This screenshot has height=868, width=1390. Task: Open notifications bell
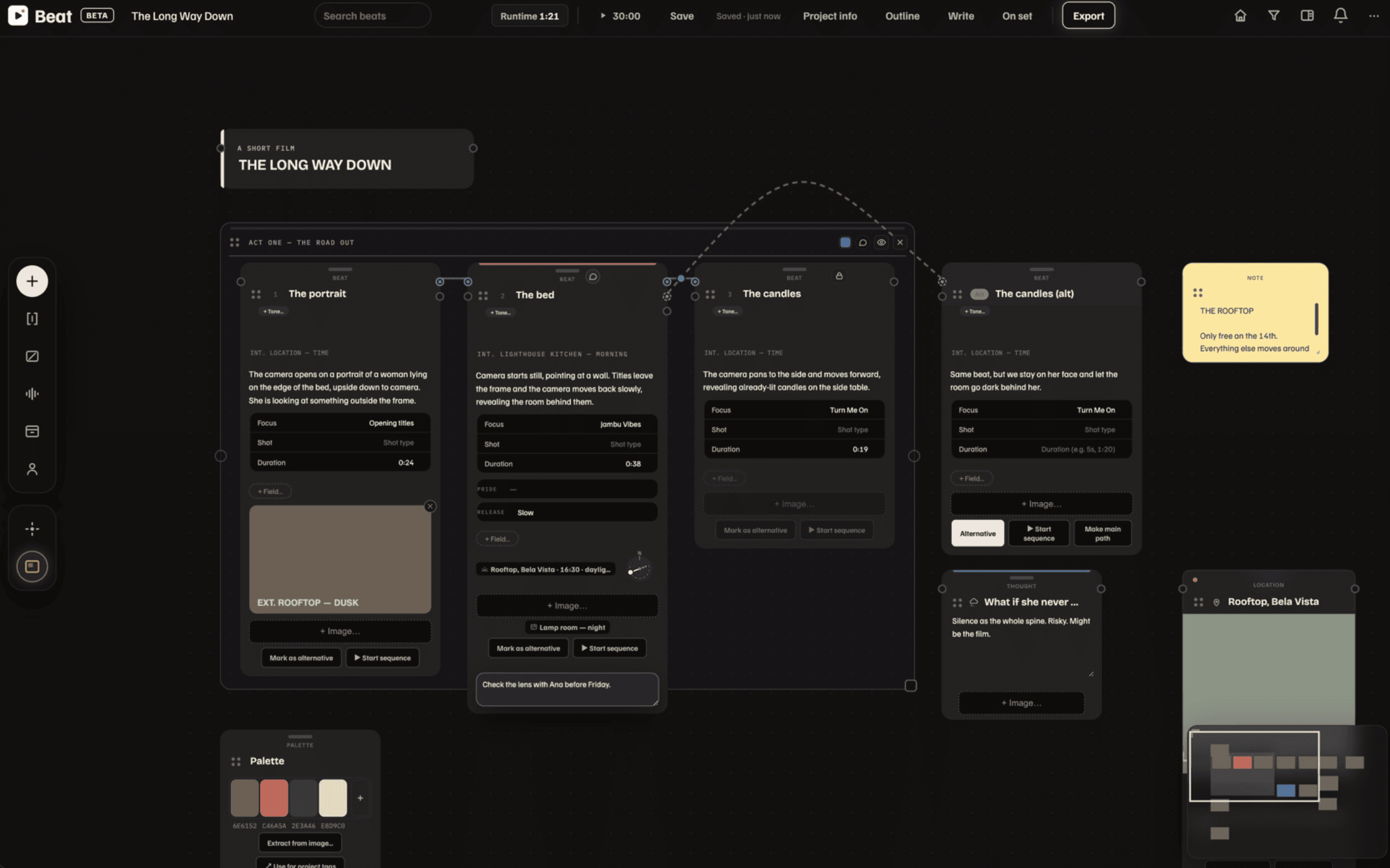coord(1340,16)
